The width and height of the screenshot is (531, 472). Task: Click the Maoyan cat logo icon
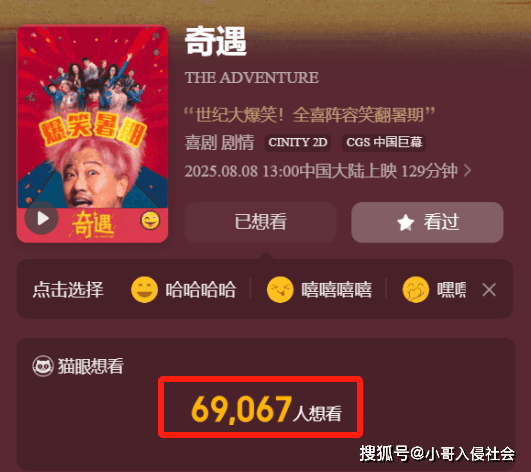coord(43,366)
